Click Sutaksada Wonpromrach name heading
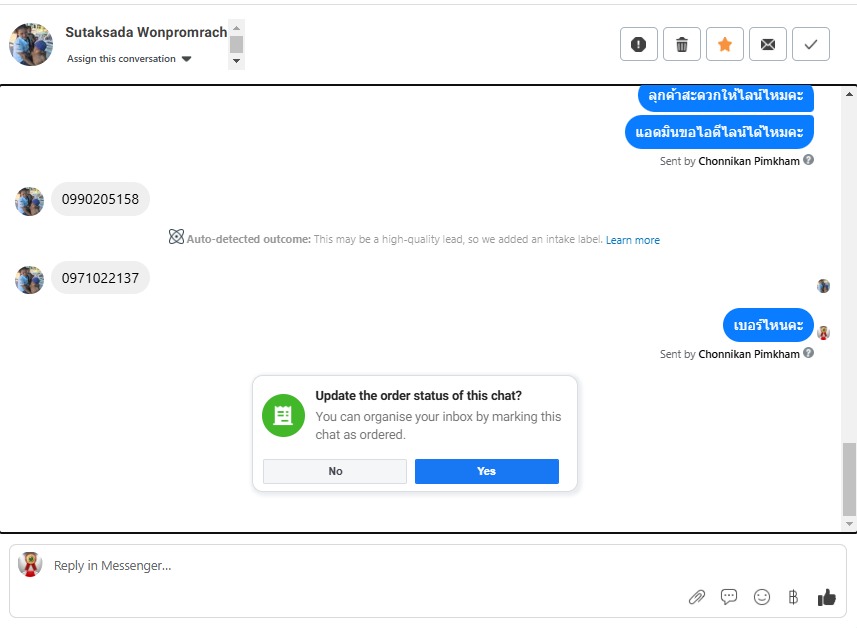857x628 pixels. pos(146,32)
